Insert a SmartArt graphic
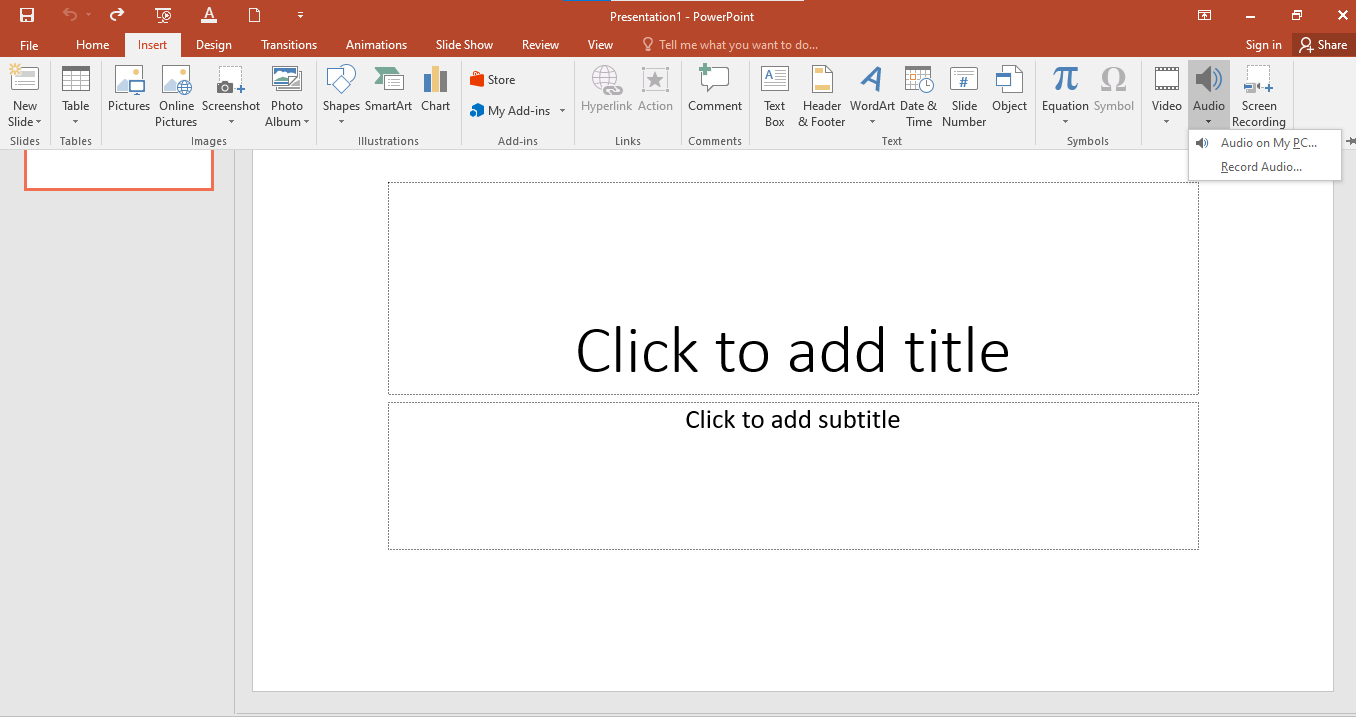The width and height of the screenshot is (1356, 717). click(x=388, y=90)
